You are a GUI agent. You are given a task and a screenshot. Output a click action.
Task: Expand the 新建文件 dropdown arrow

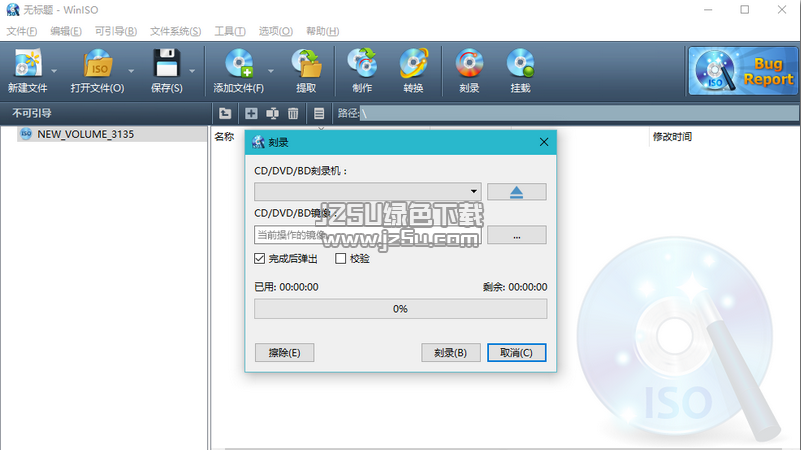54,71
